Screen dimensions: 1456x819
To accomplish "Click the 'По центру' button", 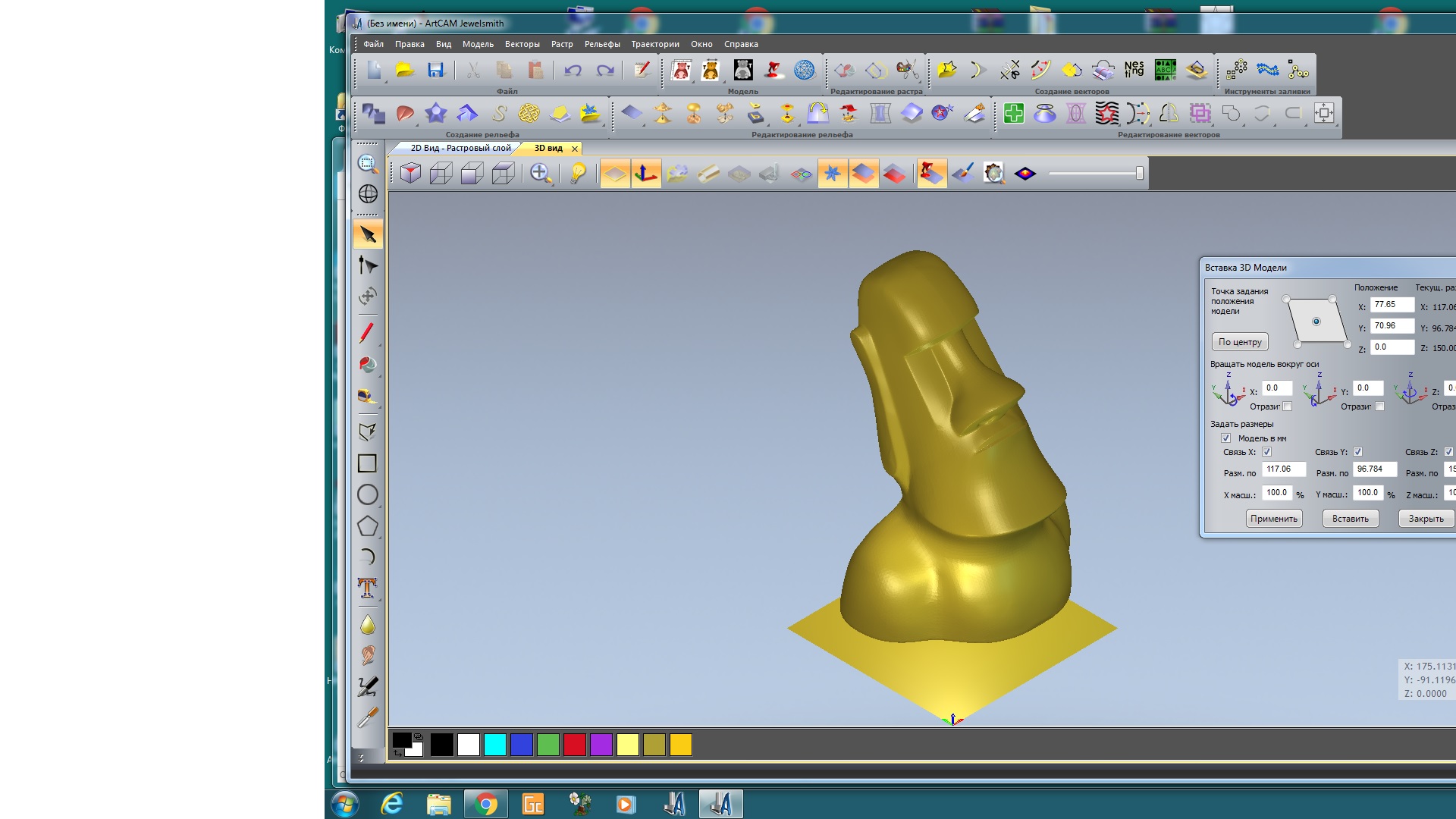I will pos(1239,342).
